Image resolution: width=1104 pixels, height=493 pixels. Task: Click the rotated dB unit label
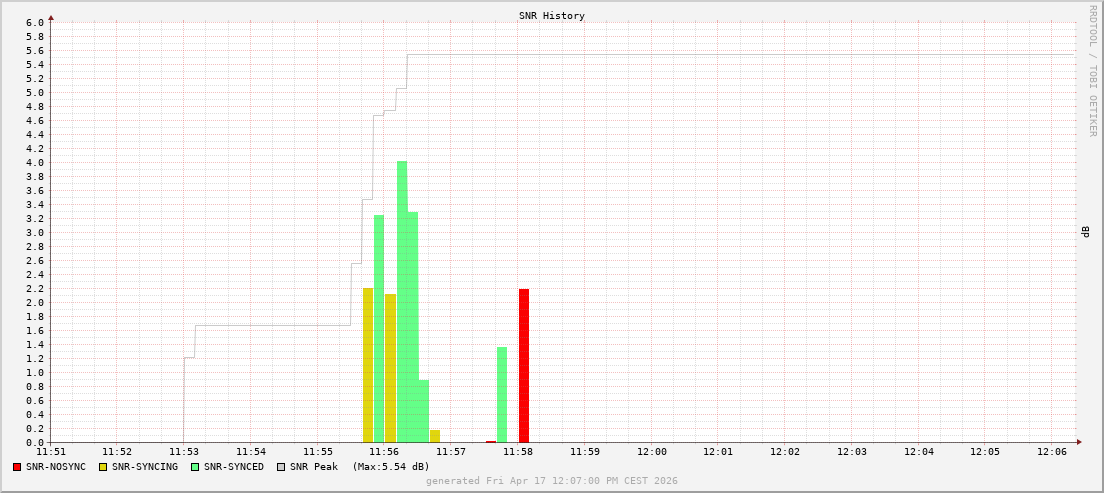pyautogui.click(x=1085, y=232)
